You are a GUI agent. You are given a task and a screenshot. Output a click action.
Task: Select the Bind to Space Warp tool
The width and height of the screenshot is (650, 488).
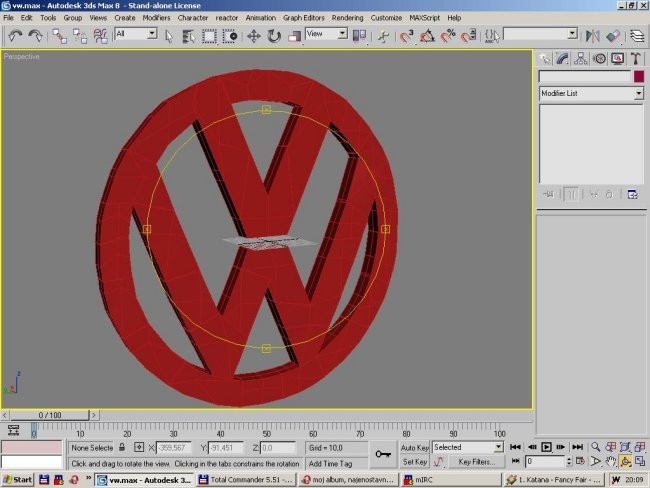pyautogui.click(x=101, y=36)
